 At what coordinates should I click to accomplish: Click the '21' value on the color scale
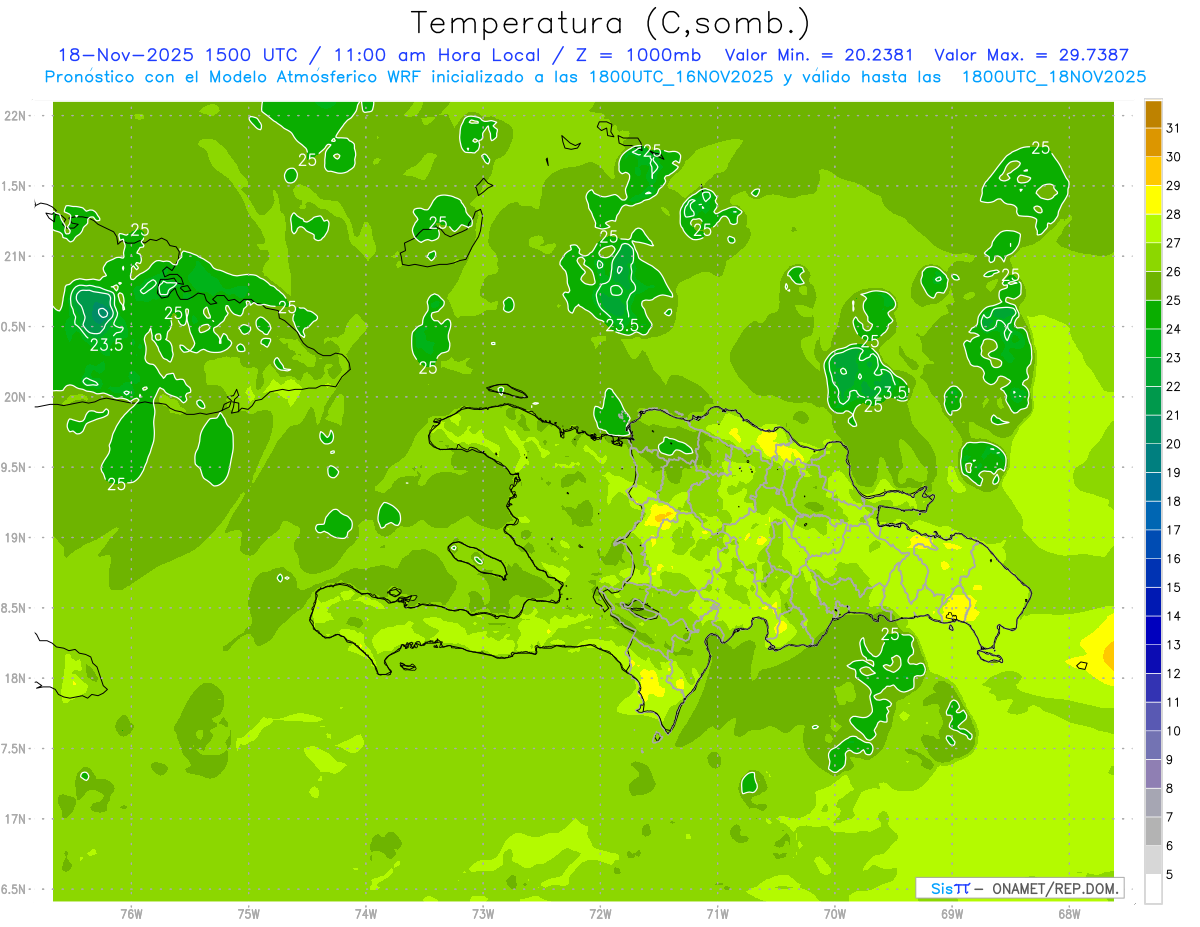pyautogui.click(x=1174, y=415)
